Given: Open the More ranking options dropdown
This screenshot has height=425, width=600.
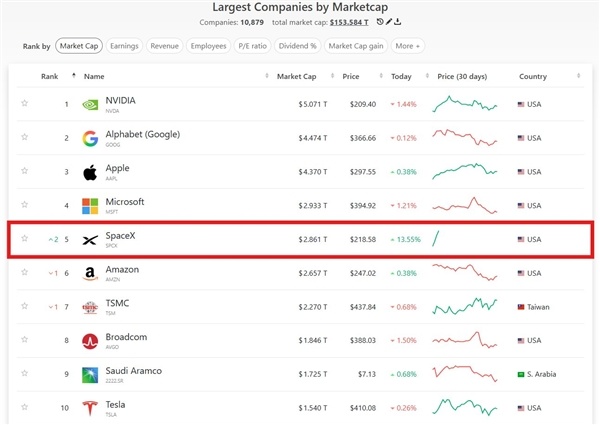Looking at the screenshot, I should pos(408,46).
